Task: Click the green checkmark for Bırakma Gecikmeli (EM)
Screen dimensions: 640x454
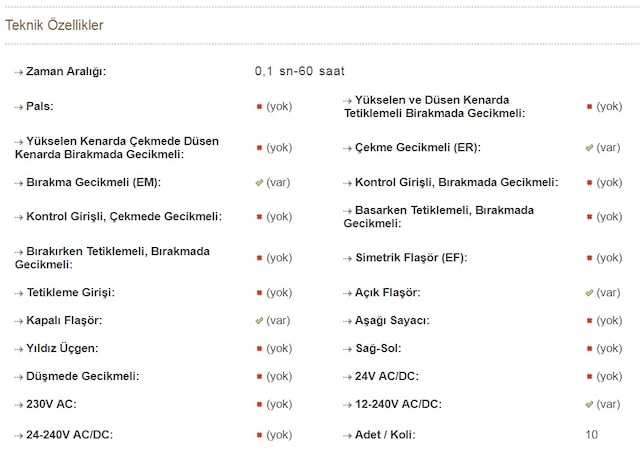Action: pyautogui.click(x=259, y=183)
